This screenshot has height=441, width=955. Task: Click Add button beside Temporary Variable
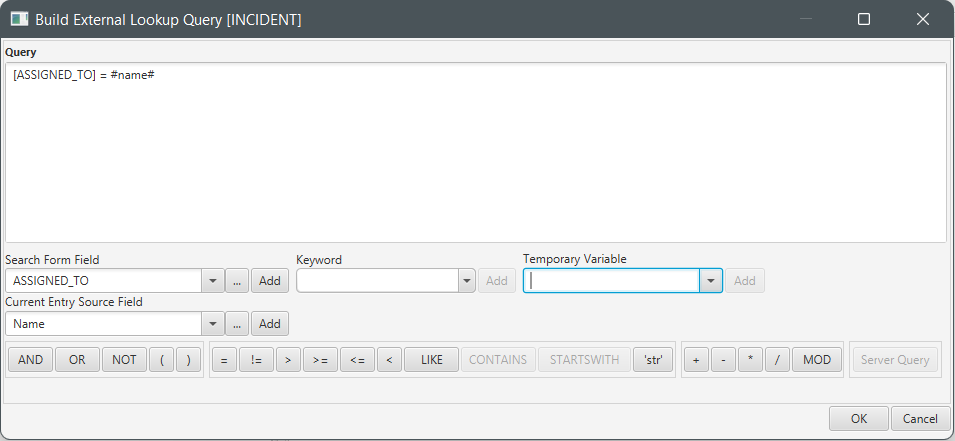(x=744, y=281)
